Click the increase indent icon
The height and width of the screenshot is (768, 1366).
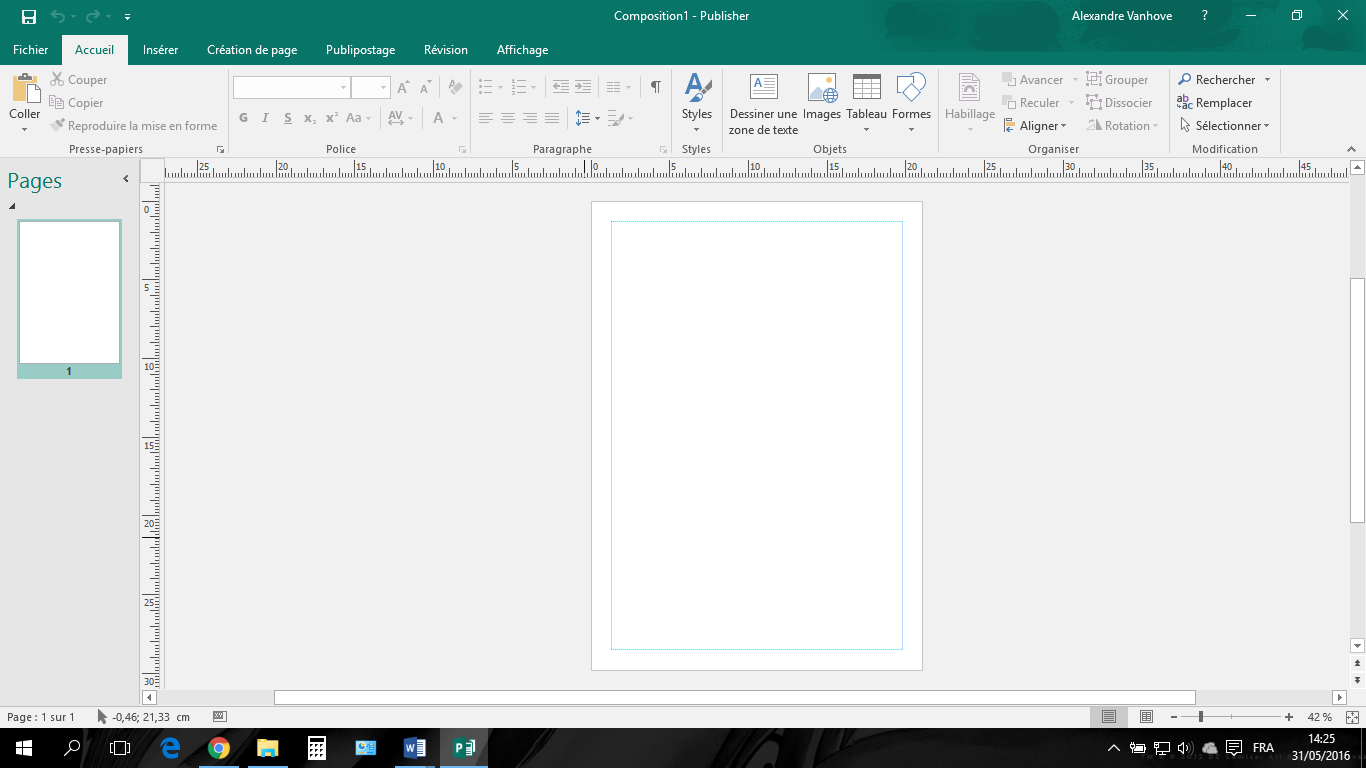coord(583,88)
